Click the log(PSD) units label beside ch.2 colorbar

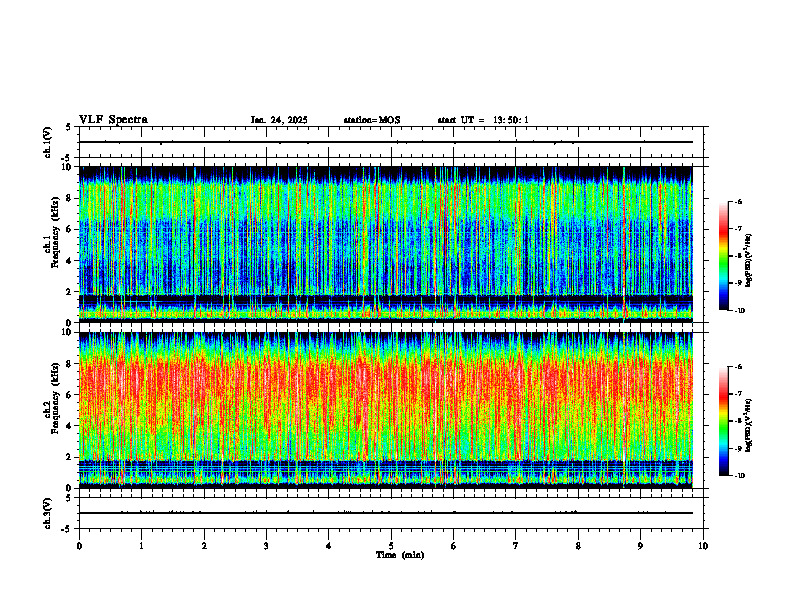[x=749, y=425]
